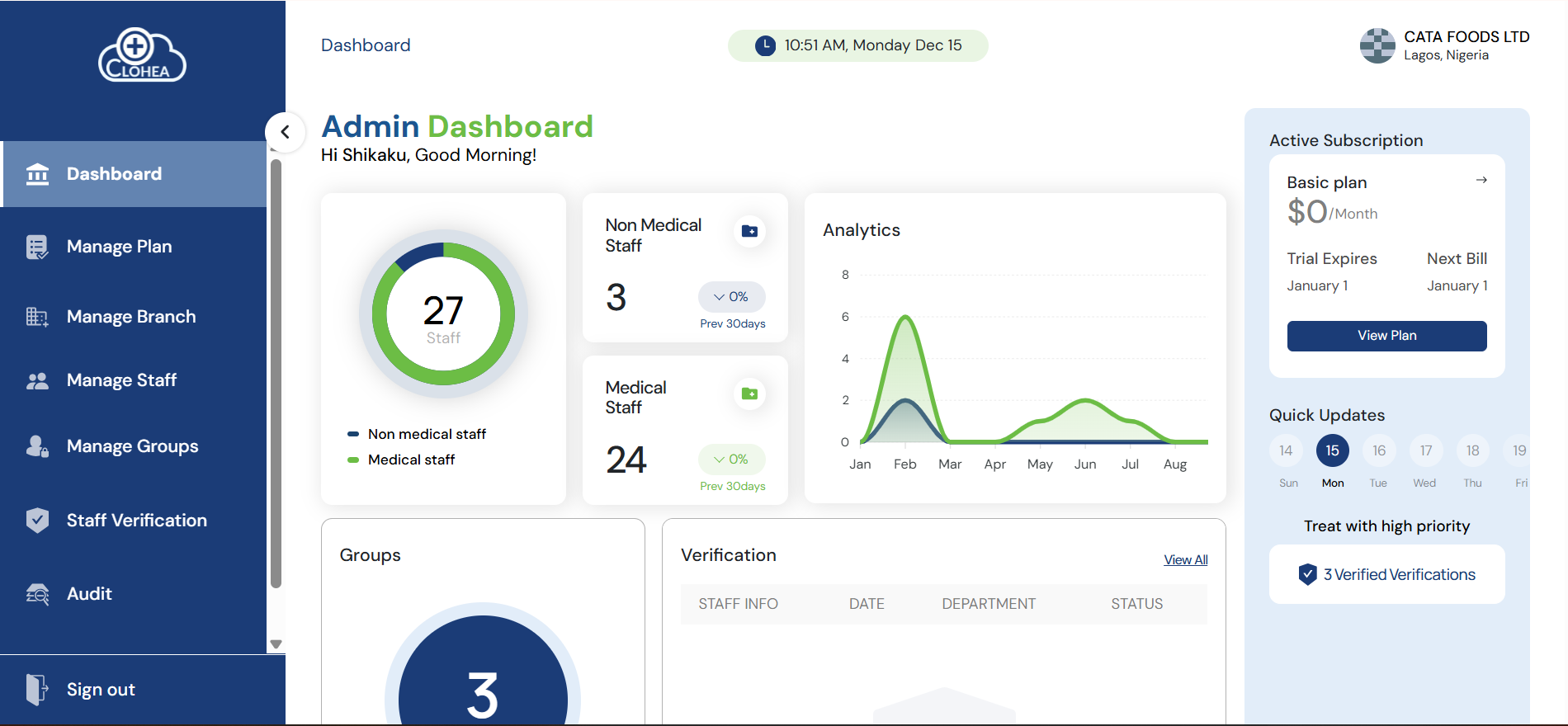Select day 14 Sun in Quick Updates
The image size is (1568, 726).
pyautogui.click(x=1287, y=451)
